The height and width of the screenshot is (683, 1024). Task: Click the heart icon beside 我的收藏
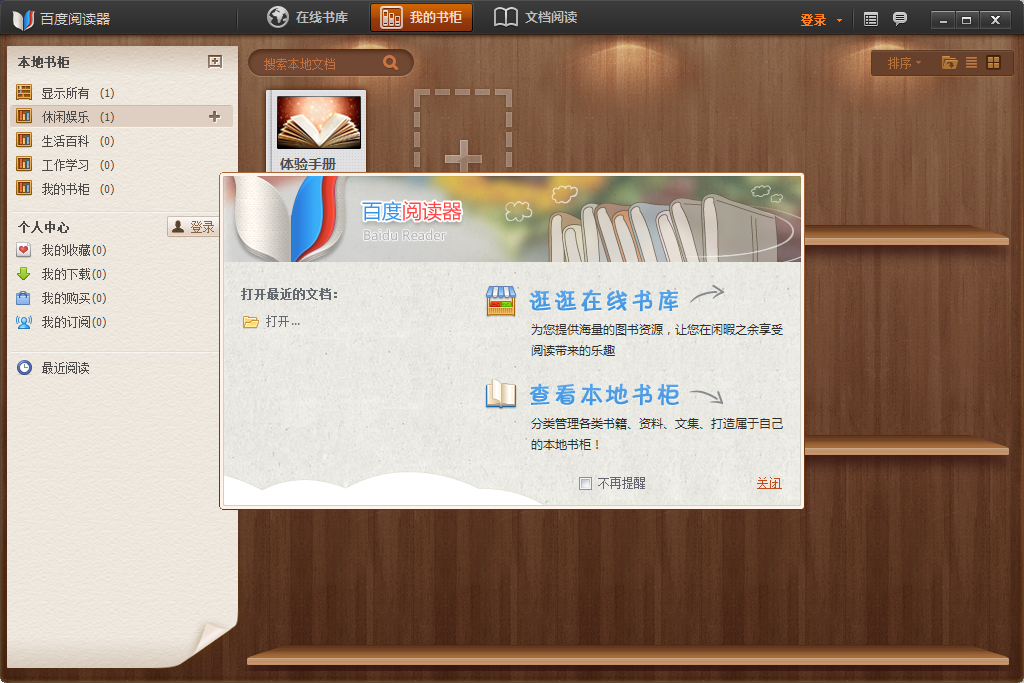pyautogui.click(x=24, y=249)
